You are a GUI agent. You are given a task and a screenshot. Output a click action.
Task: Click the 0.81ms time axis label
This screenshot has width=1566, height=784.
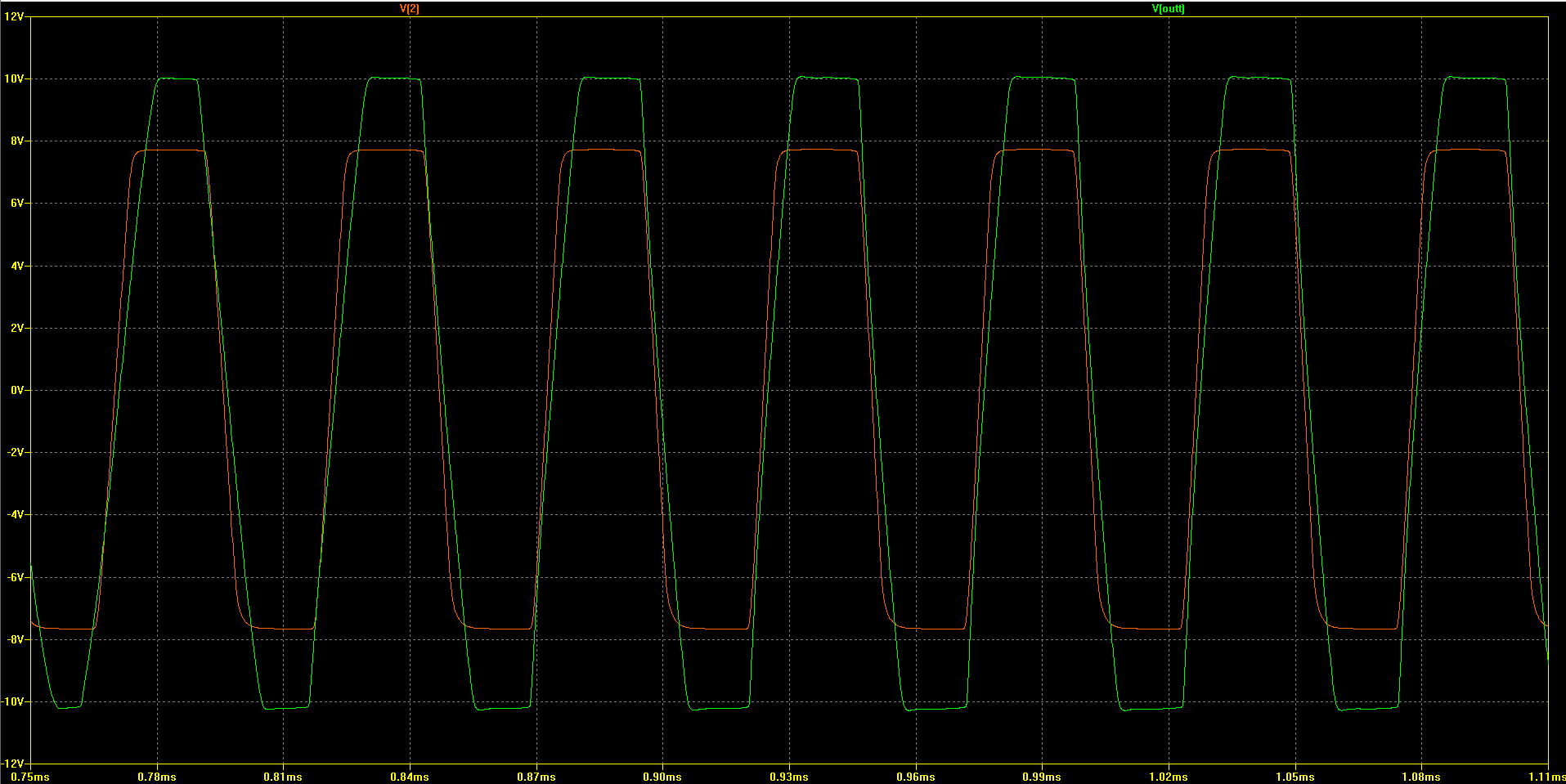point(283,777)
